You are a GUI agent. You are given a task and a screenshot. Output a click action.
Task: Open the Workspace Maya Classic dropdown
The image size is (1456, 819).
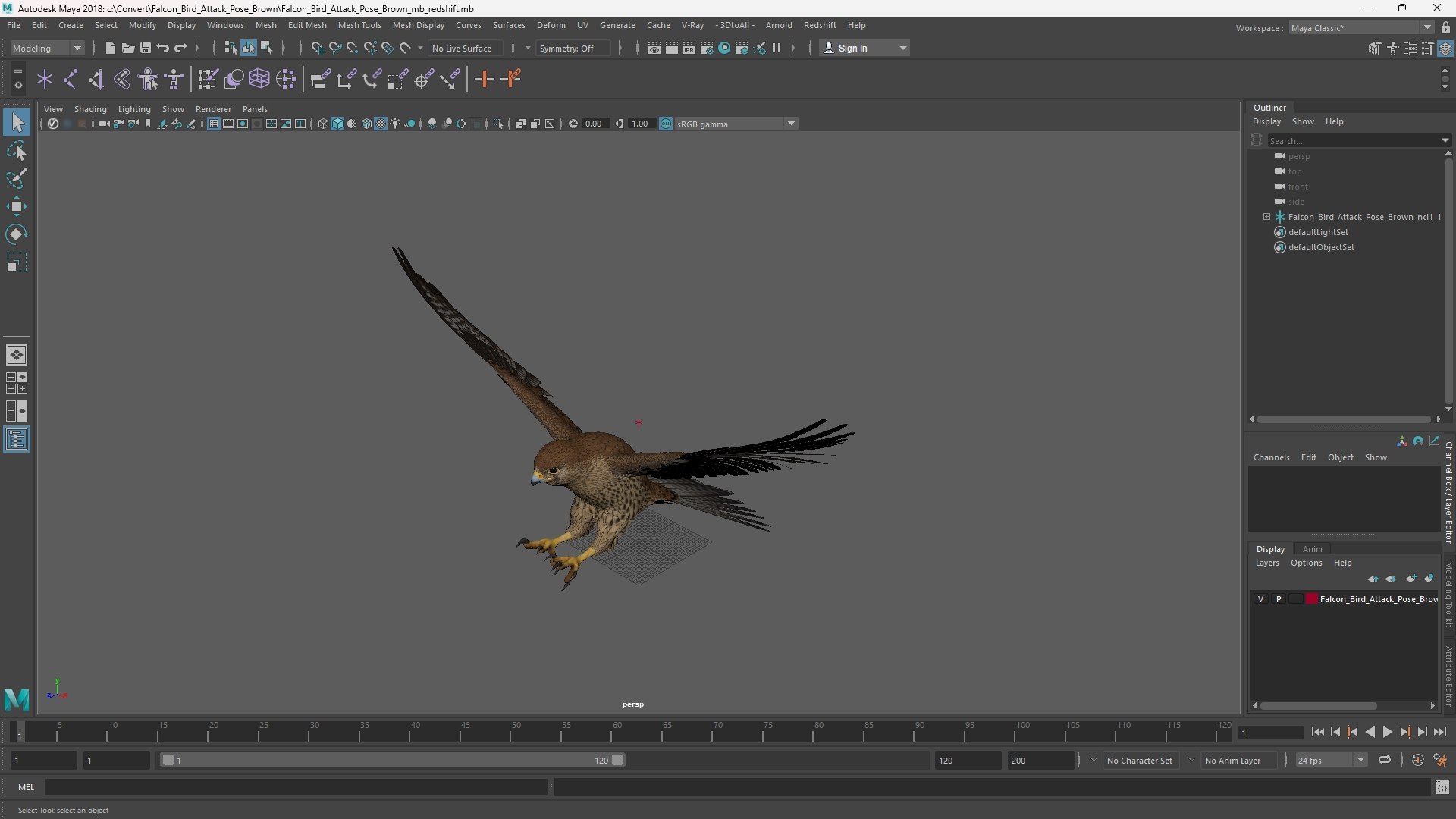tap(1361, 27)
